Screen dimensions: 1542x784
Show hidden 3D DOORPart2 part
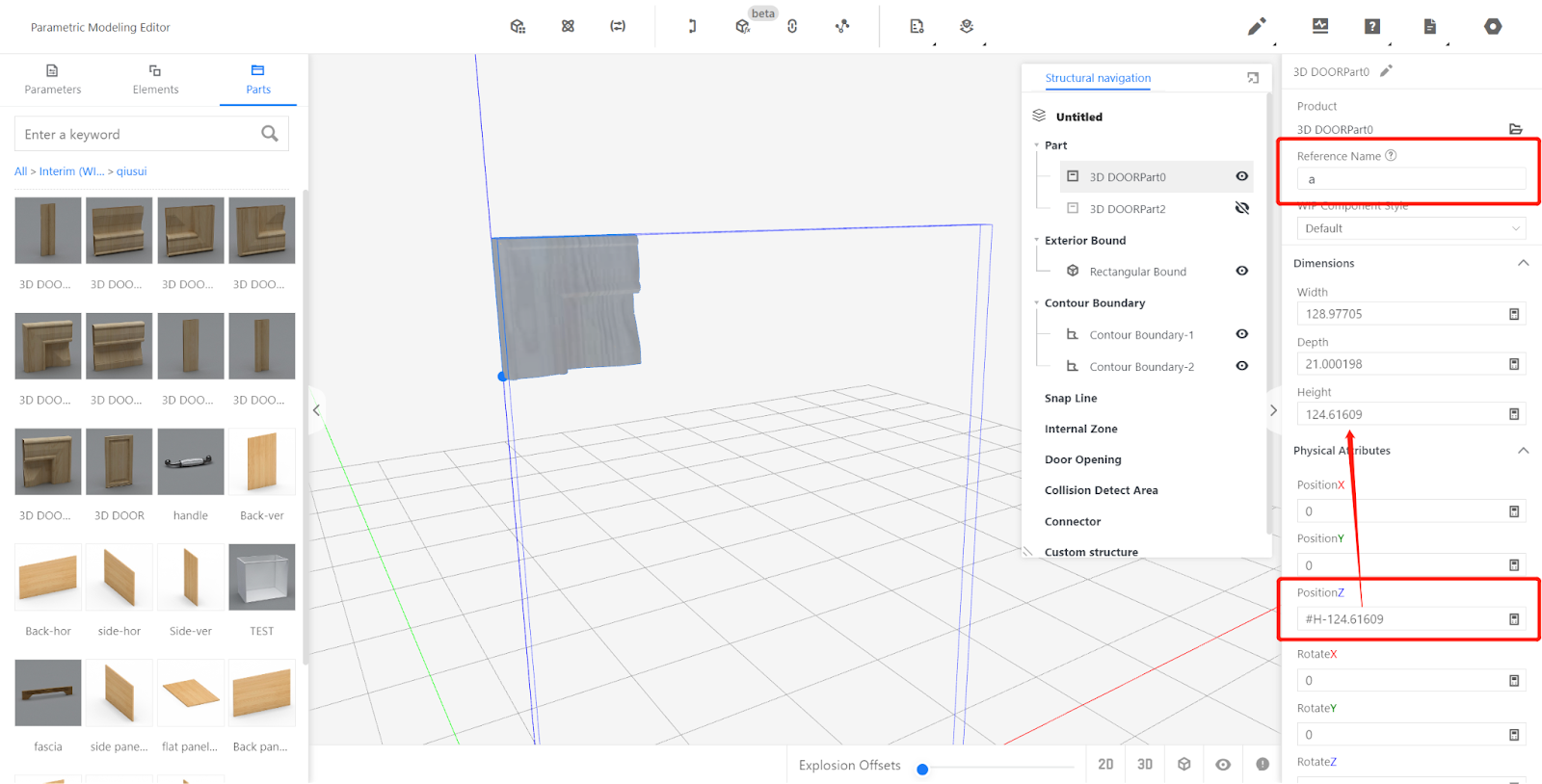pyautogui.click(x=1242, y=208)
